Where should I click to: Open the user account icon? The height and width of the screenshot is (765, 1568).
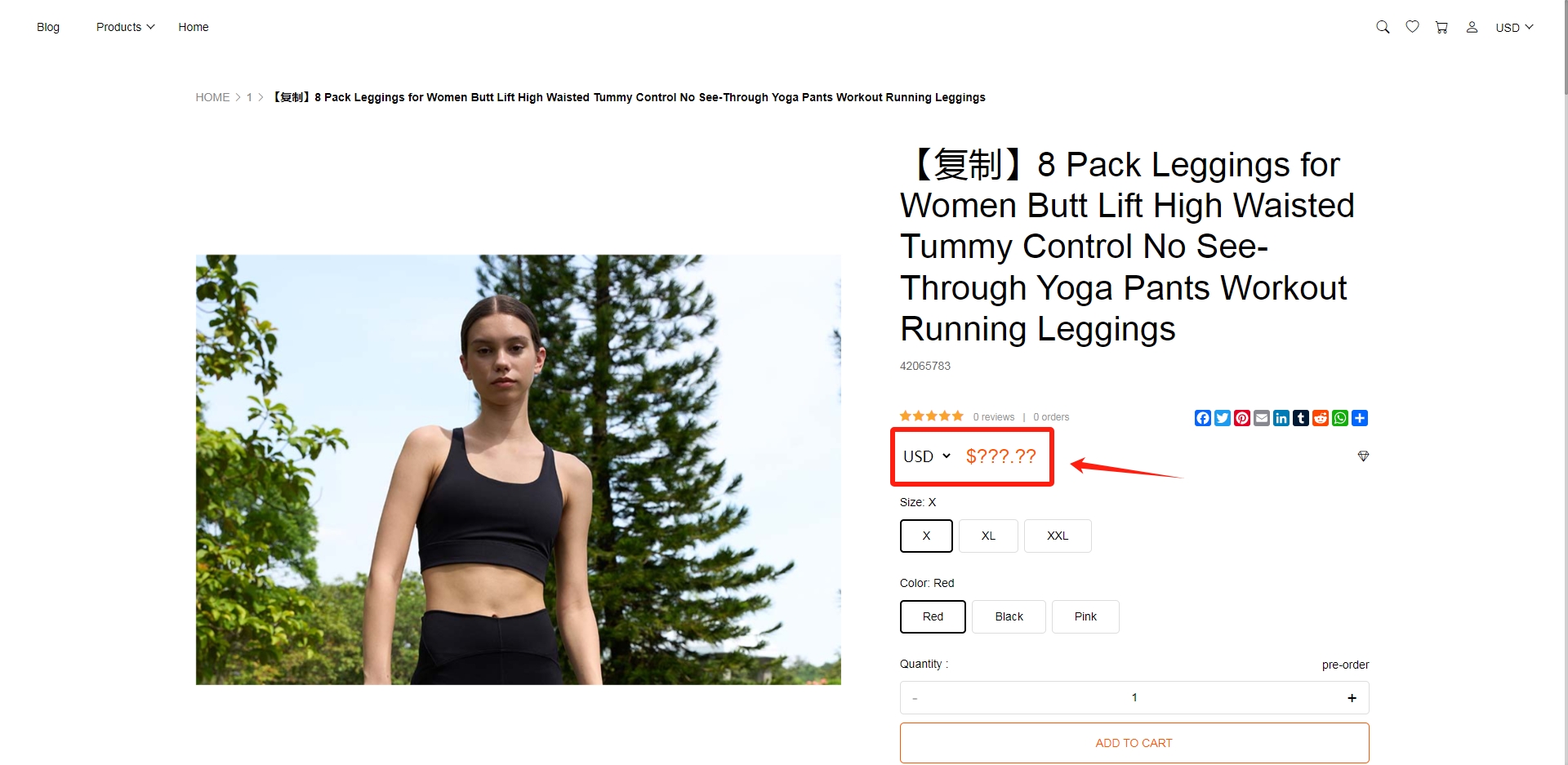point(1472,27)
